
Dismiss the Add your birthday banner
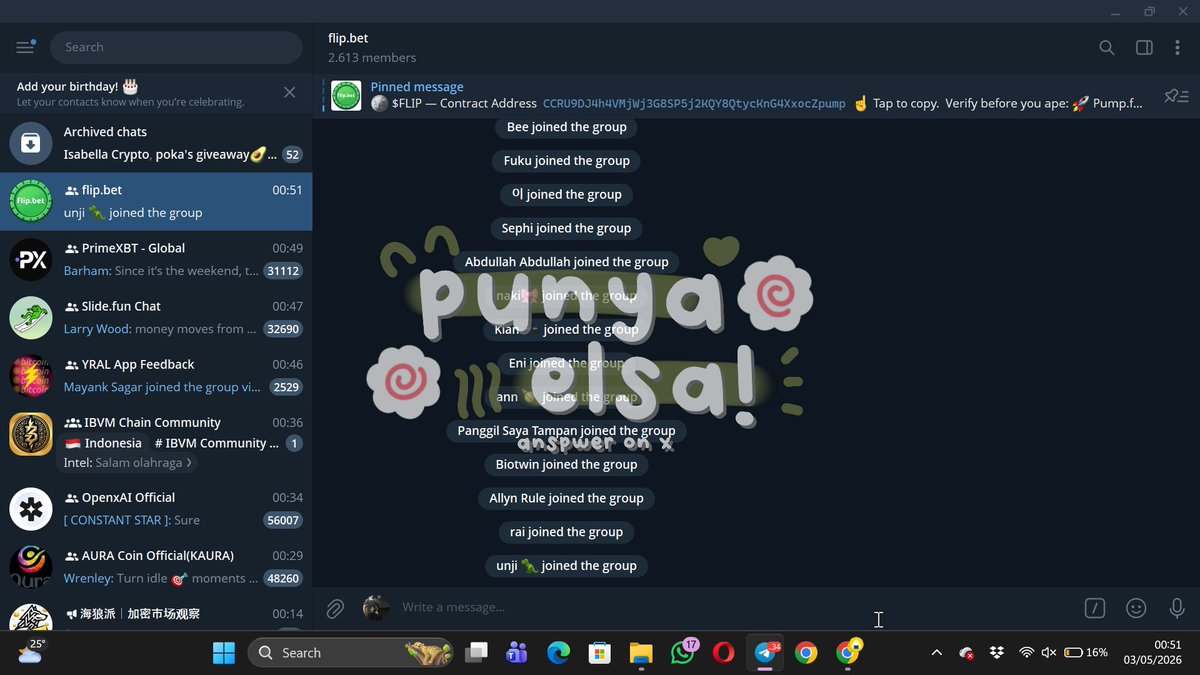coord(289,92)
